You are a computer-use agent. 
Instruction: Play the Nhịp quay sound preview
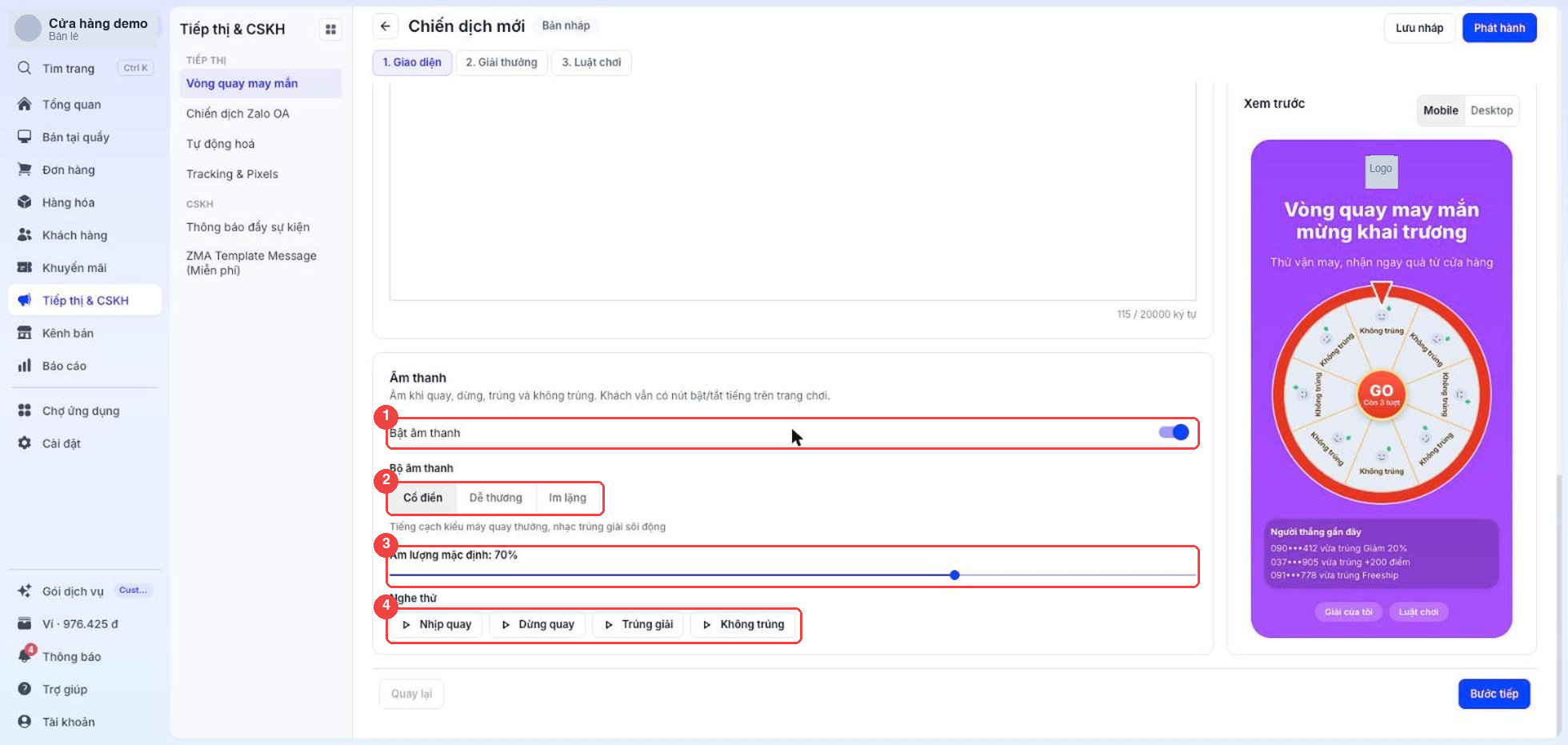[437, 624]
